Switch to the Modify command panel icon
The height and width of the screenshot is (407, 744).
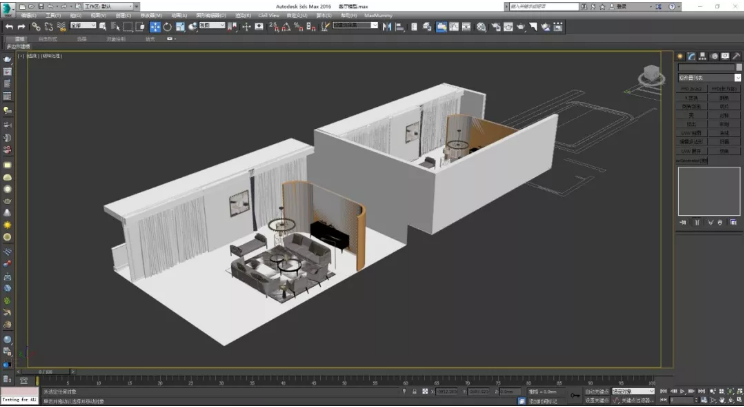690,56
